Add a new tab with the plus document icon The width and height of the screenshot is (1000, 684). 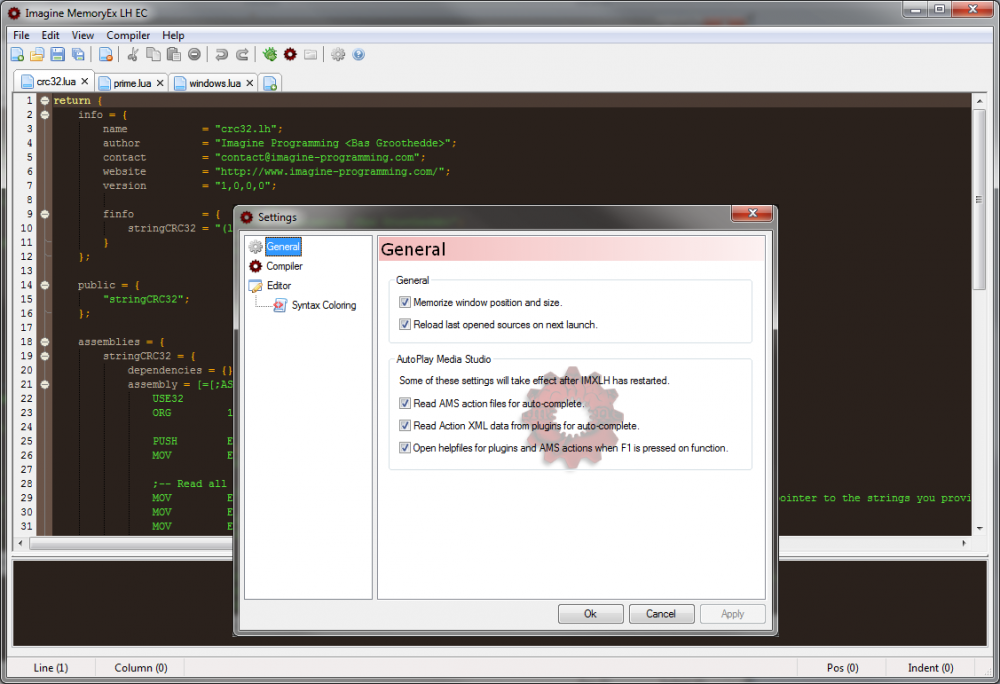pos(270,84)
